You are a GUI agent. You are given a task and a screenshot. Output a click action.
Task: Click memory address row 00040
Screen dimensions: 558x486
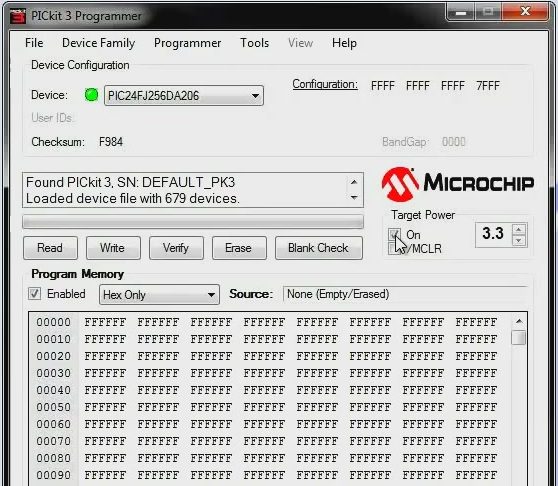click(53, 390)
